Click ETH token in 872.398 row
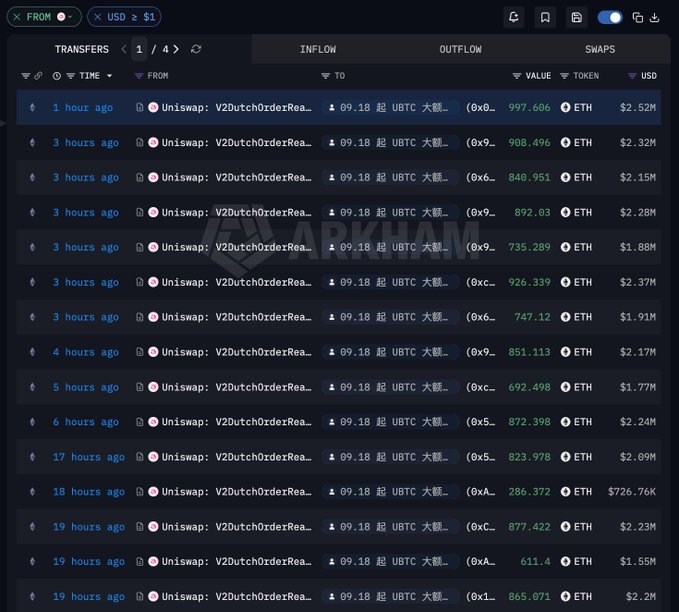Image resolution: width=679 pixels, height=612 pixels. [x=576, y=422]
